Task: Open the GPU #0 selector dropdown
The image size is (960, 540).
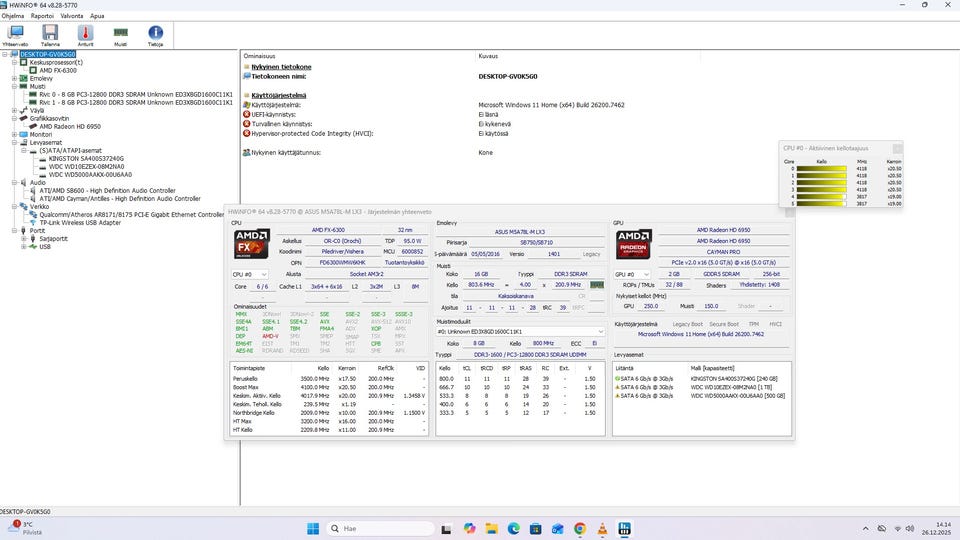Action: point(630,273)
